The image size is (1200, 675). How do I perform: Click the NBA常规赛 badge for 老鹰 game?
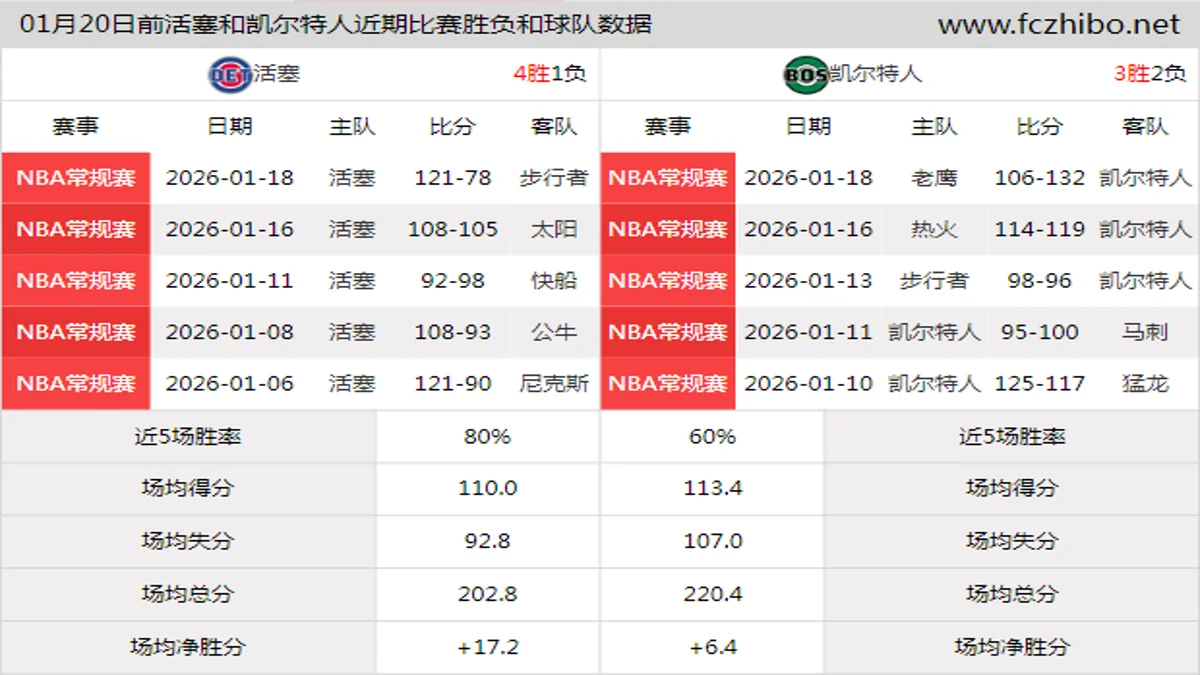tap(667, 178)
